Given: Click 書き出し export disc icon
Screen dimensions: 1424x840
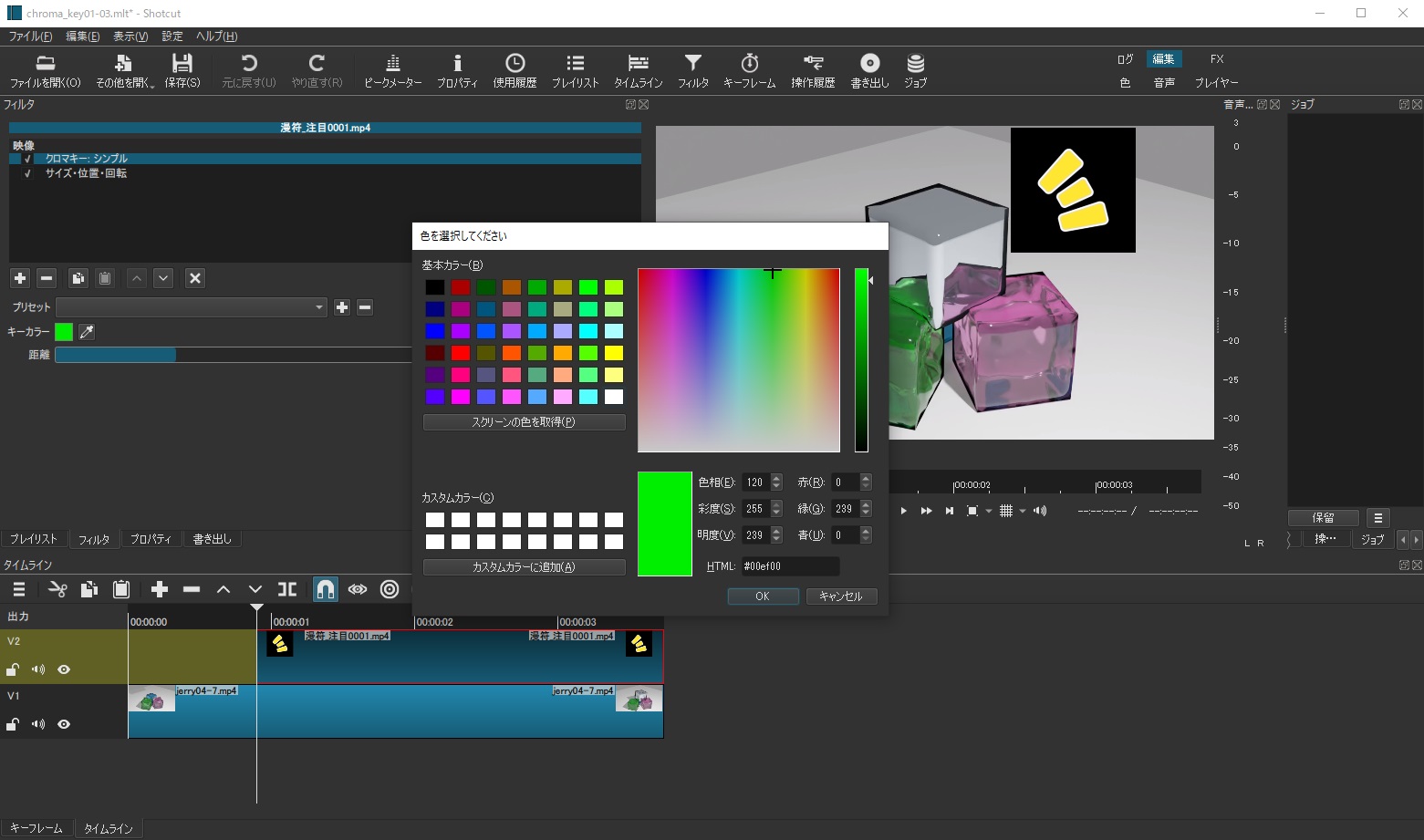Looking at the screenshot, I should [870, 70].
